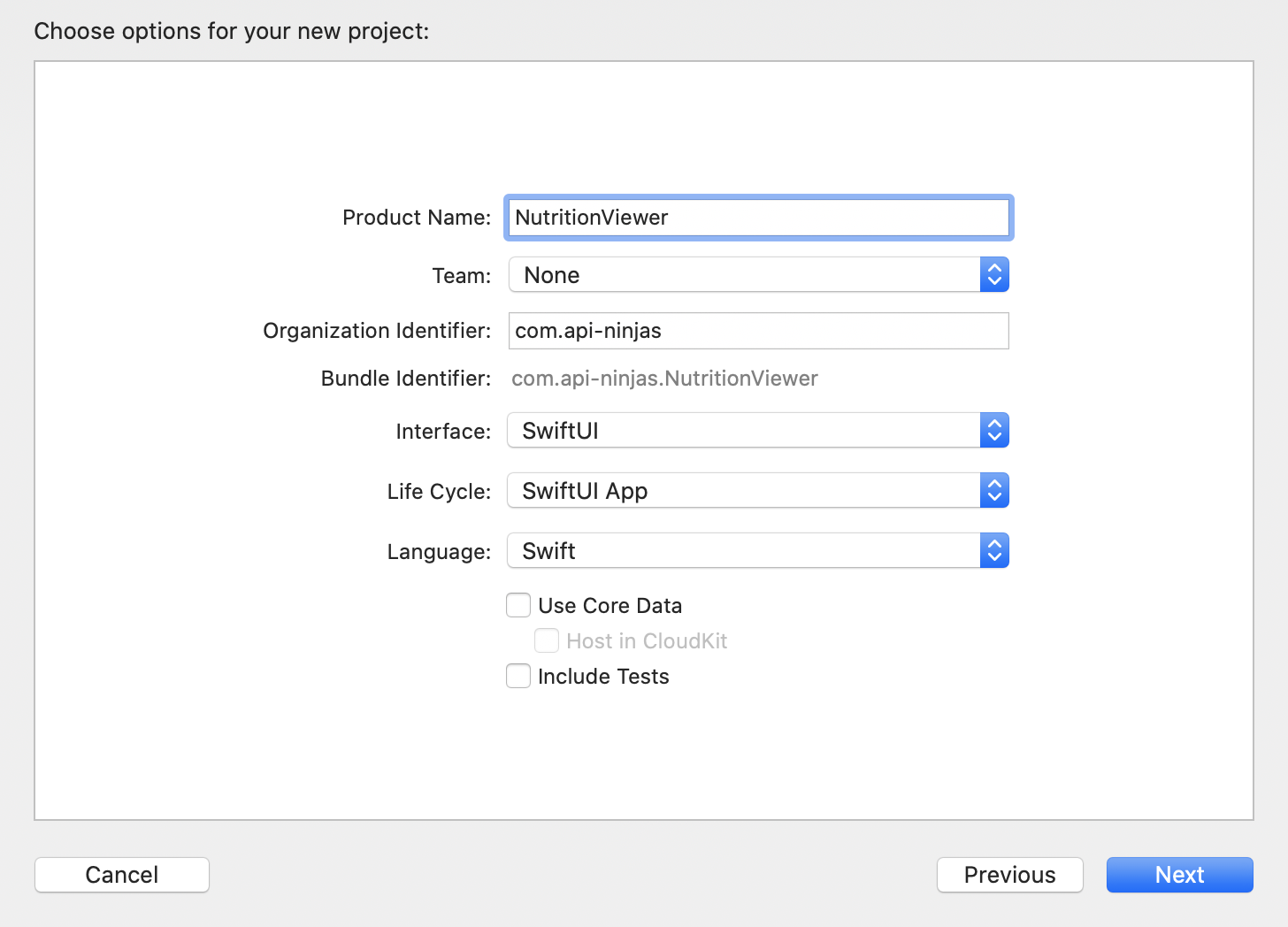
Task: Open the Interface dropdown showing SwiftUI
Action: [x=758, y=431]
